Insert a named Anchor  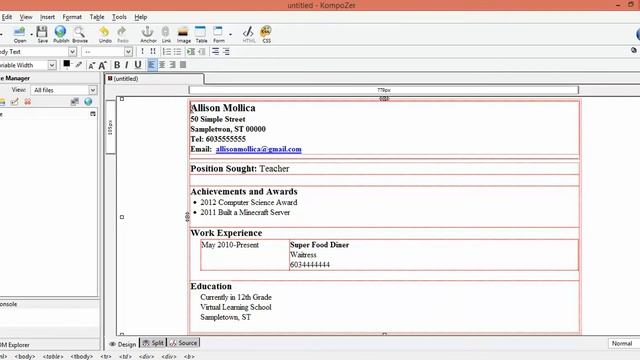[x=148, y=34]
